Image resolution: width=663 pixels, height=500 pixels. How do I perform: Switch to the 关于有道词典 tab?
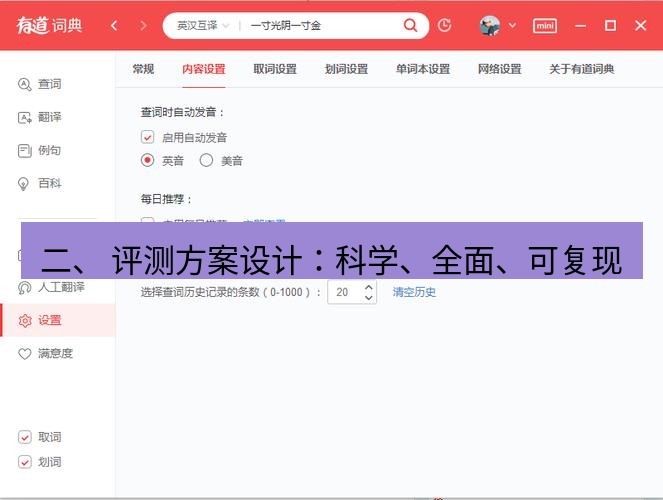(581, 69)
